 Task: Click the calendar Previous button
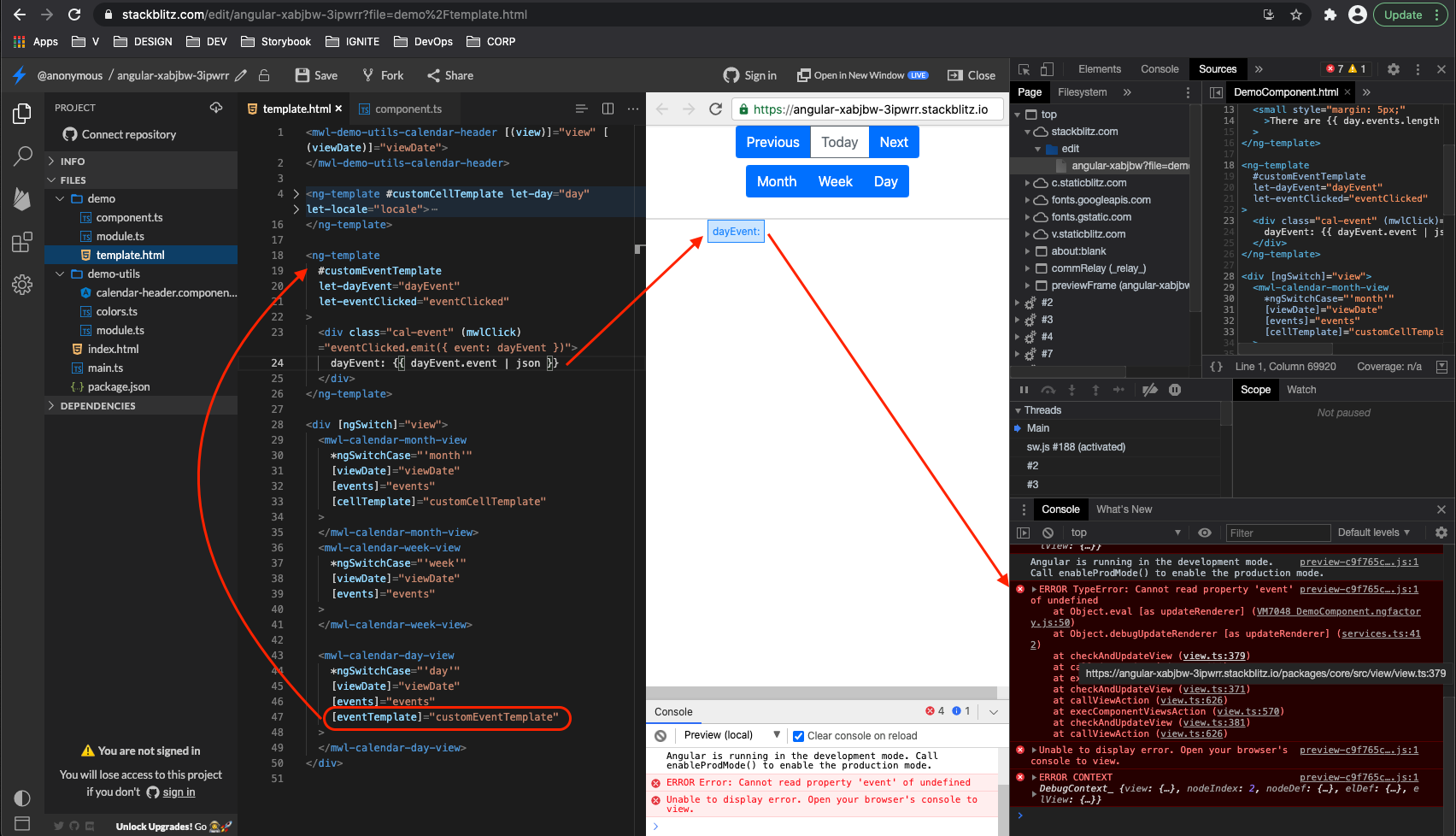coord(772,142)
